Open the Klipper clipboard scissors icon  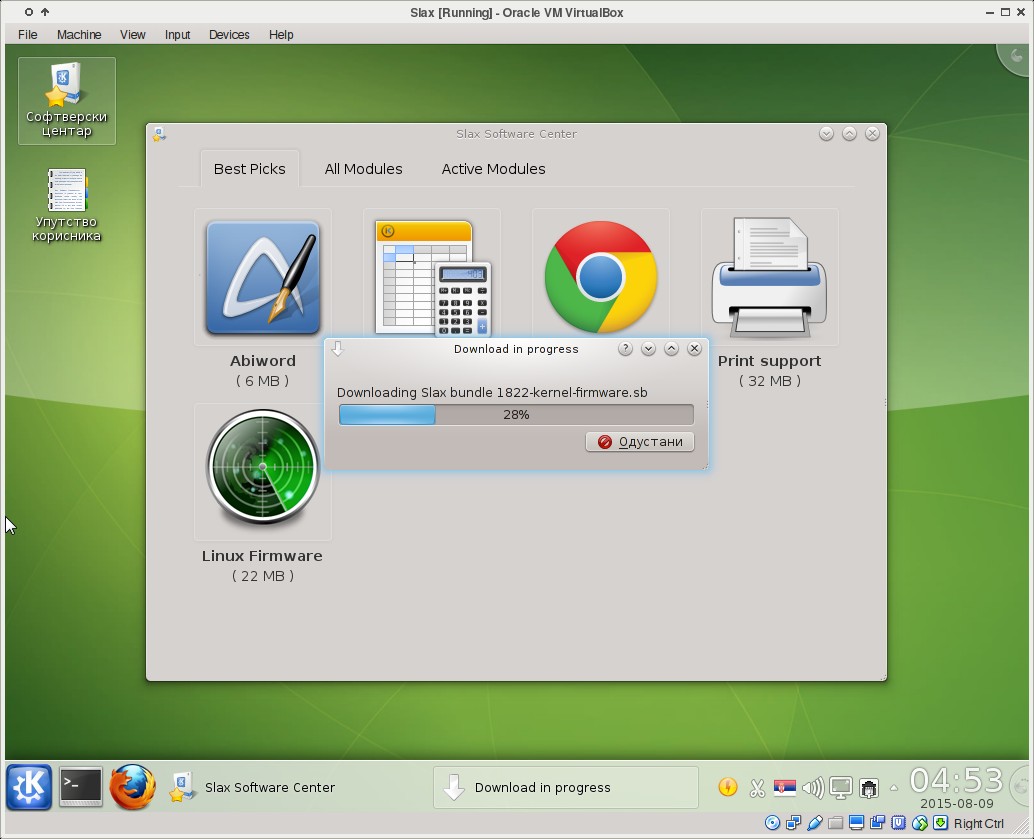(756, 788)
